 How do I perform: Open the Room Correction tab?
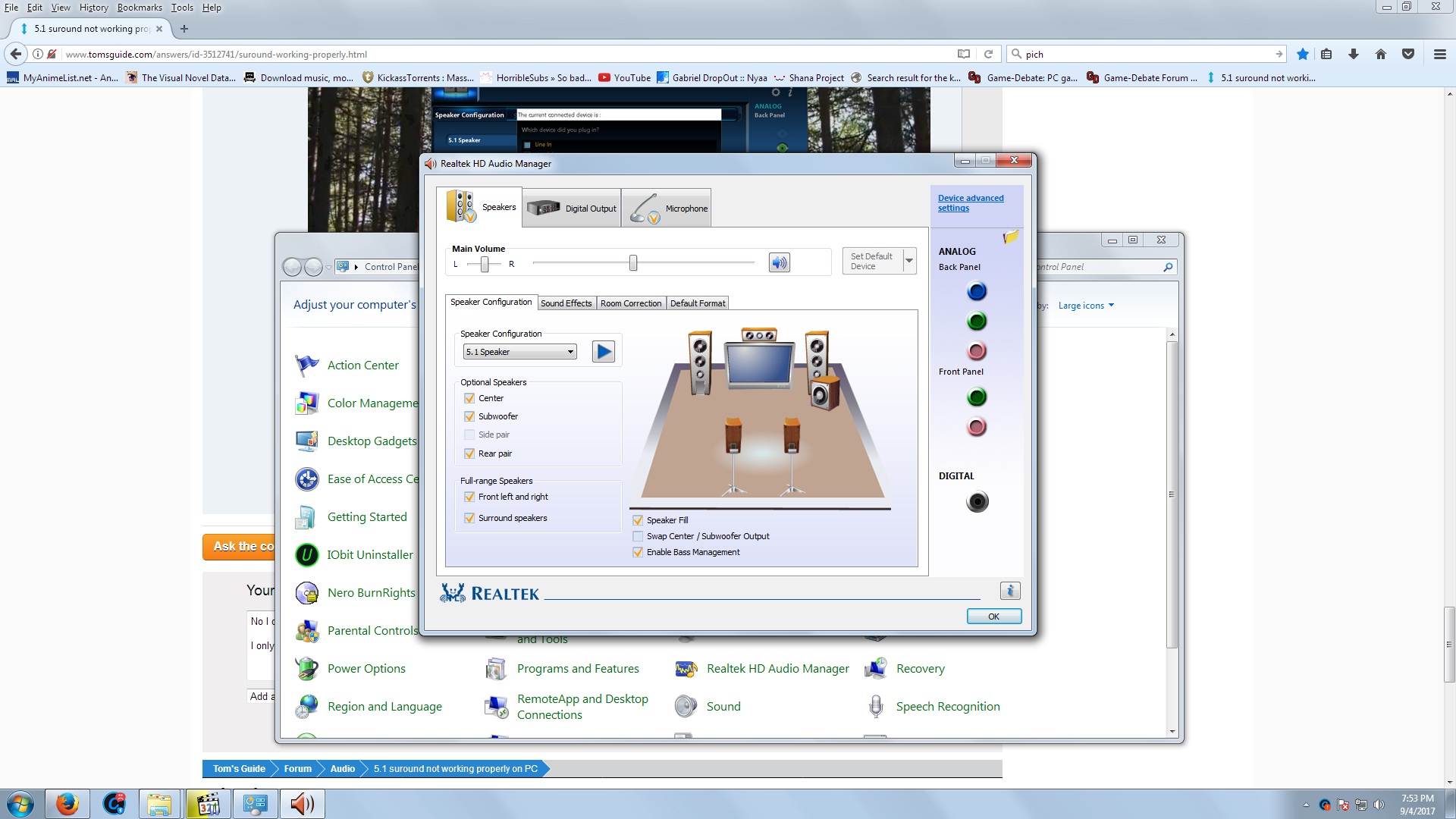click(x=631, y=303)
